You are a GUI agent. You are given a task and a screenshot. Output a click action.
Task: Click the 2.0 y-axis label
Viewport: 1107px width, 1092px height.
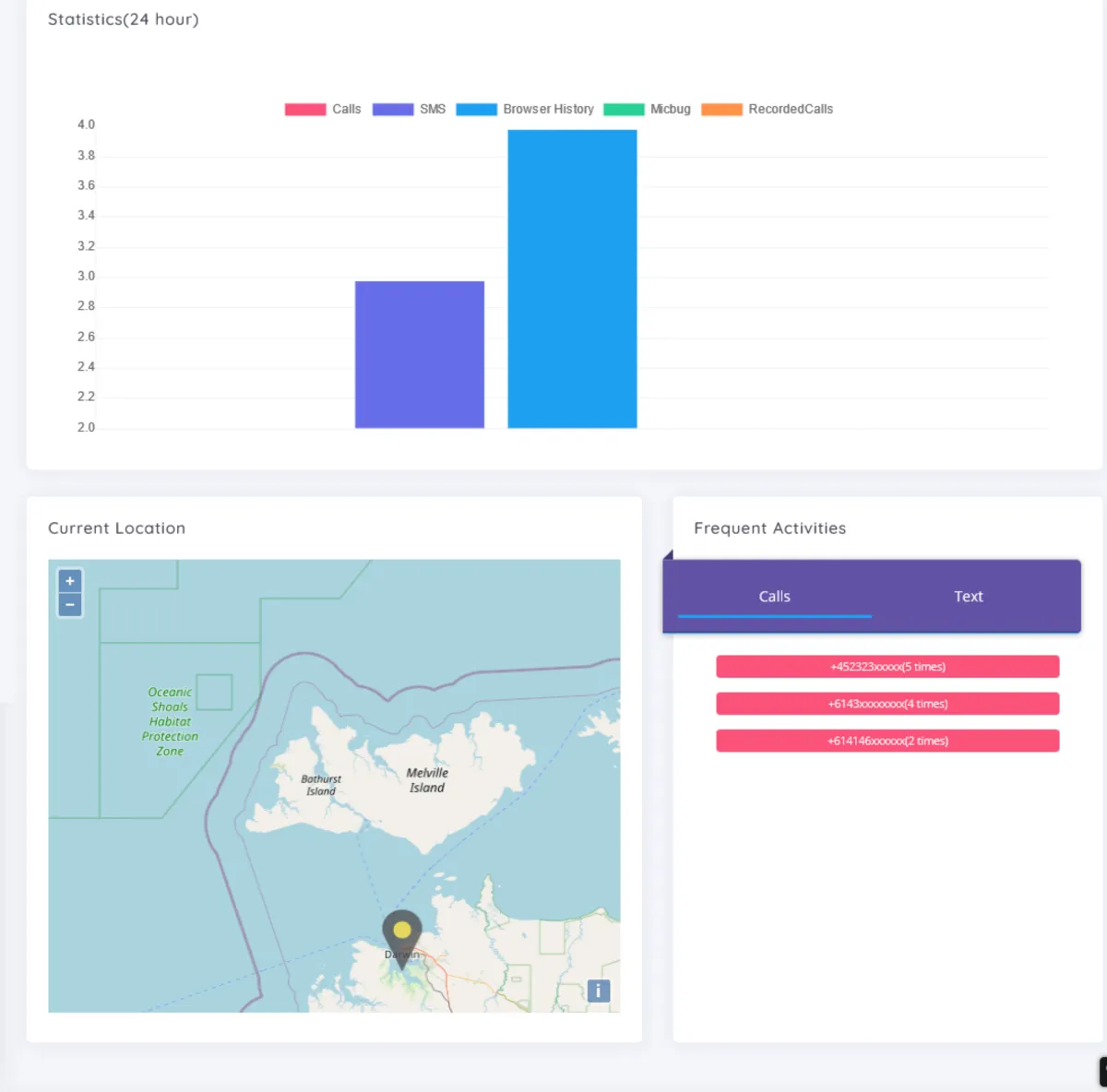pos(86,427)
